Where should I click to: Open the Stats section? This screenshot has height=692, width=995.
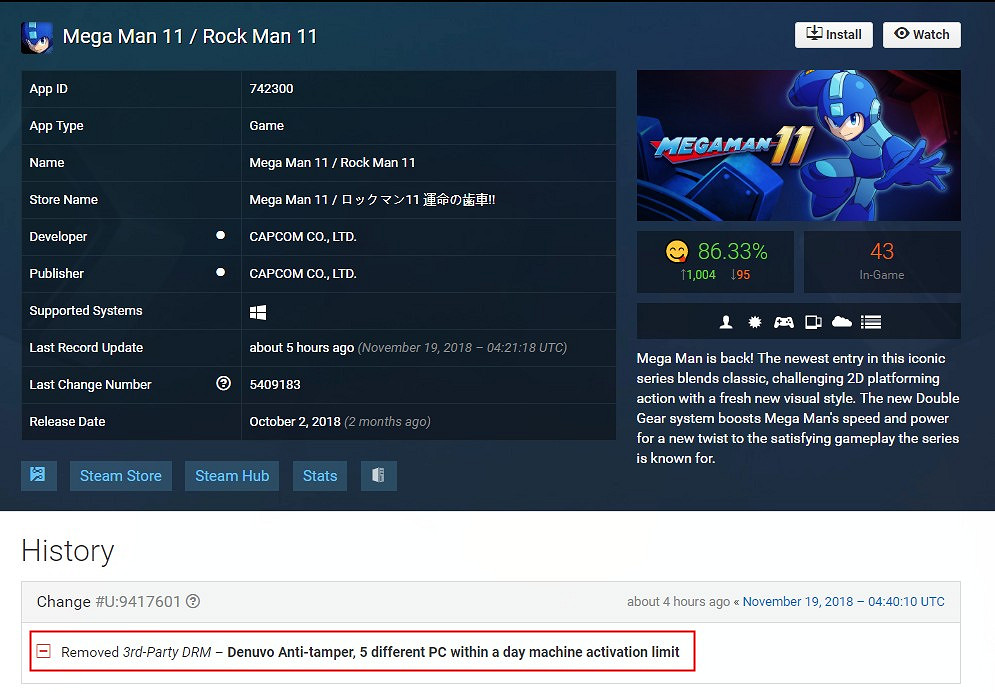tap(319, 476)
